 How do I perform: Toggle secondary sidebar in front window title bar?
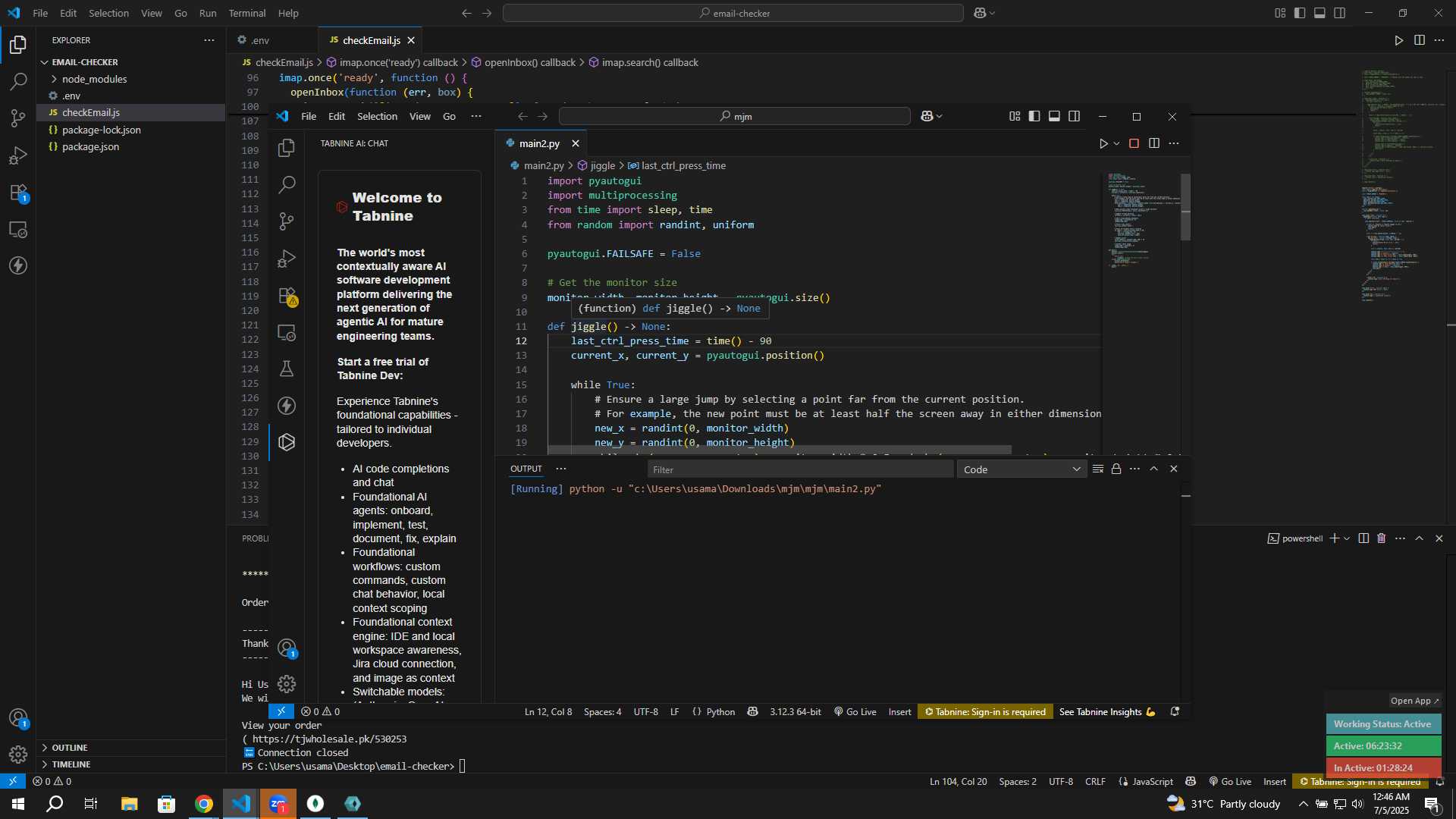pyautogui.click(x=1075, y=116)
